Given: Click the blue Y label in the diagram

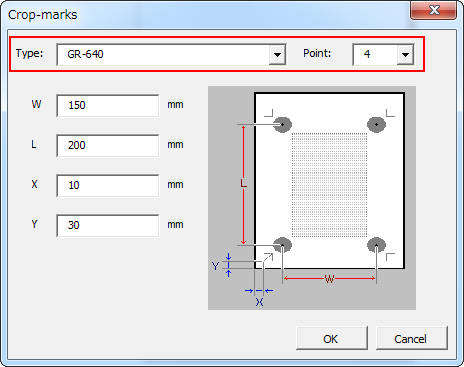Looking at the screenshot, I should (x=215, y=266).
